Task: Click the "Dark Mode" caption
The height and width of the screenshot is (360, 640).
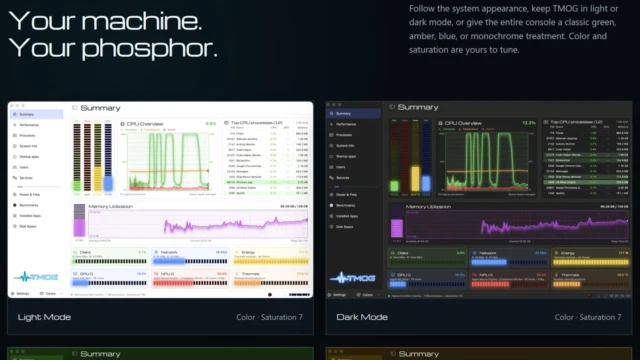Action: coord(362,317)
